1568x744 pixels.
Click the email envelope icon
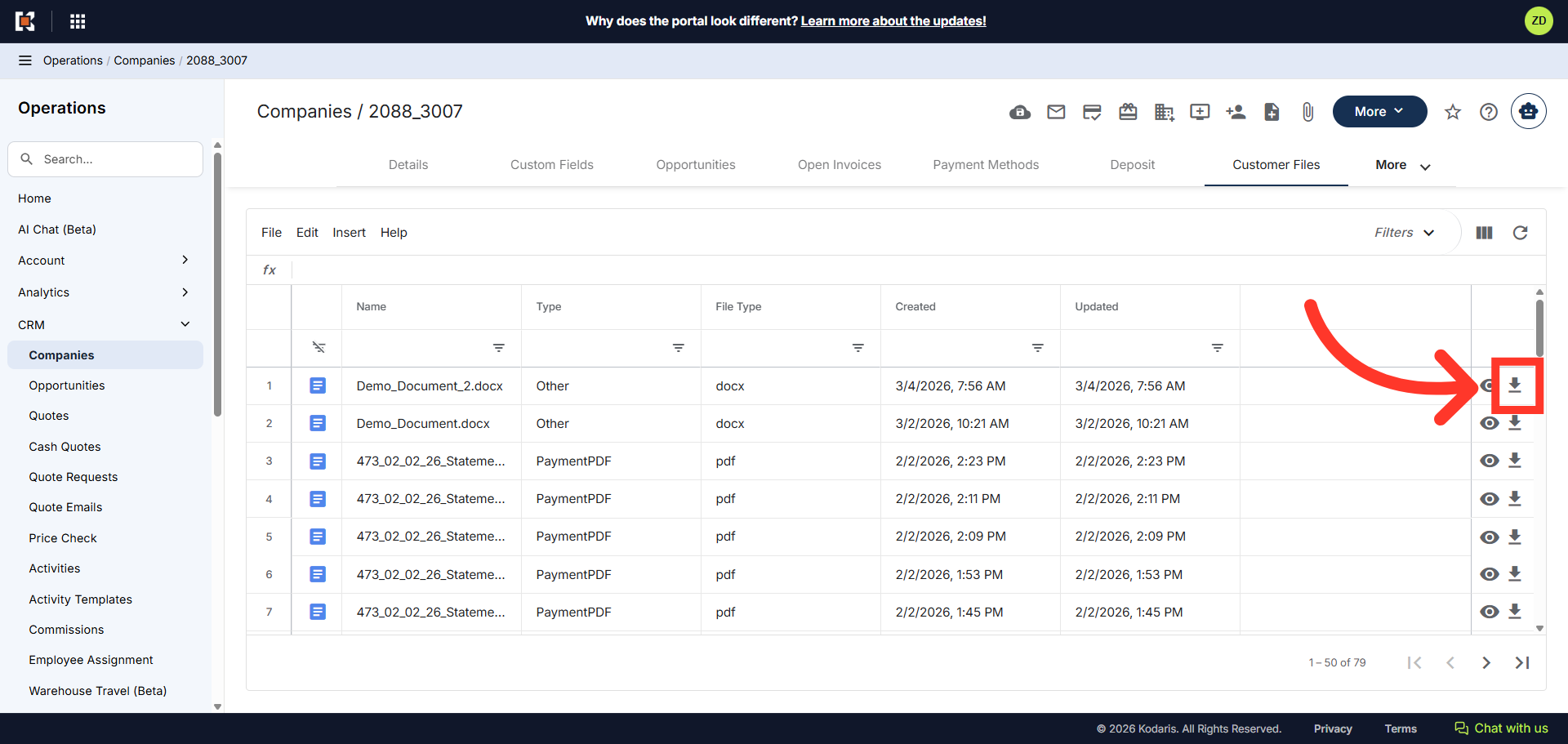(x=1056, y=112)
